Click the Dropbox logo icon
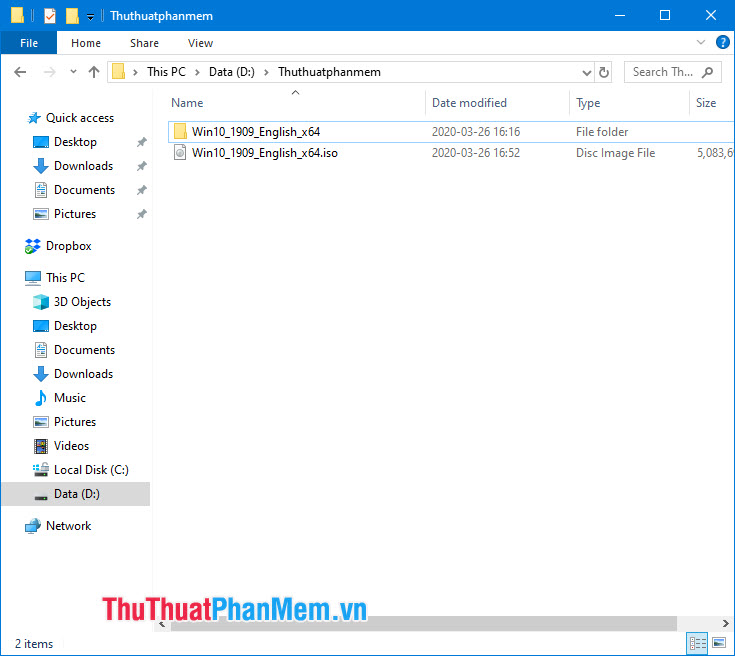The height and width of the screenshot is (656, 735). click(32, 246)
